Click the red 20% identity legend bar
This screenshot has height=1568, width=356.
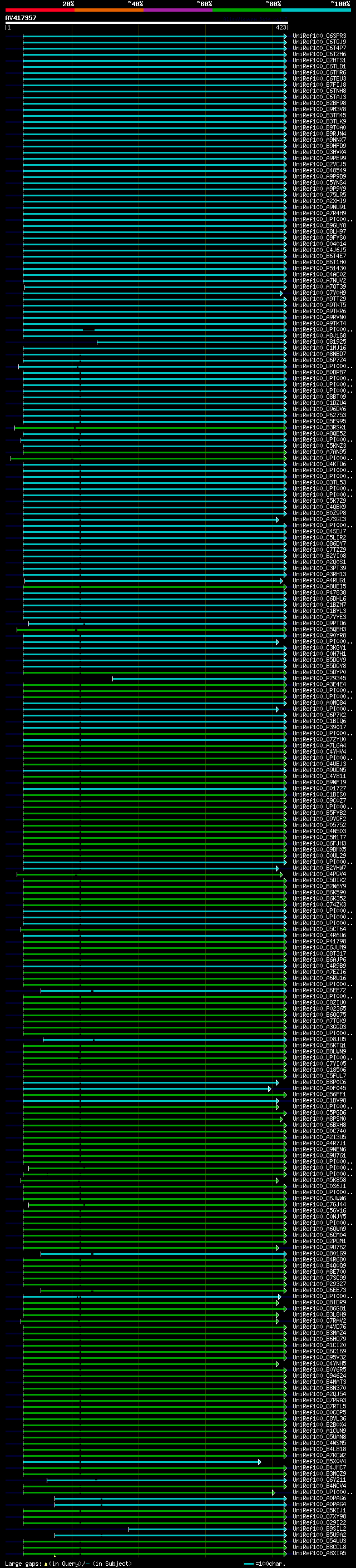pos(39,10)
